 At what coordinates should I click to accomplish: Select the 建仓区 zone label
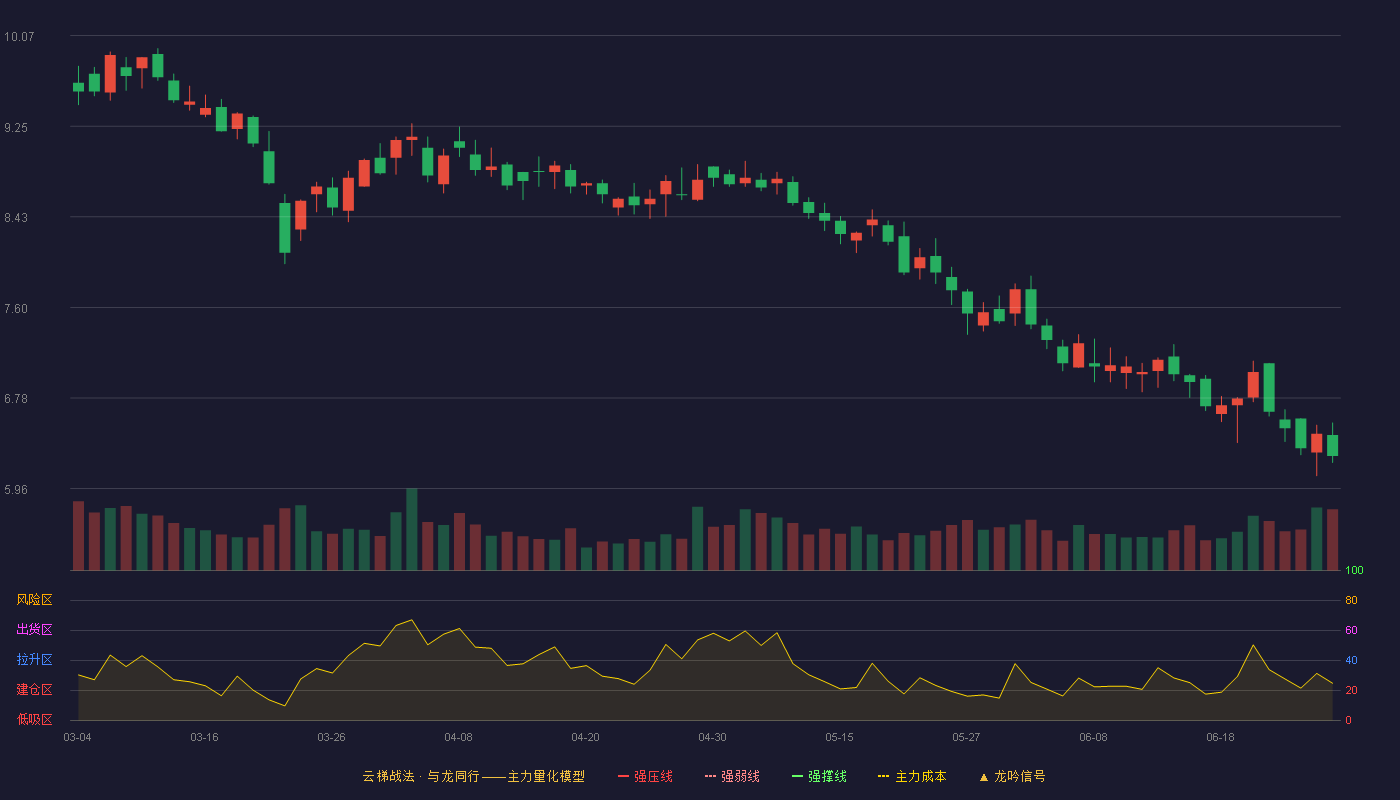point(35,690)
